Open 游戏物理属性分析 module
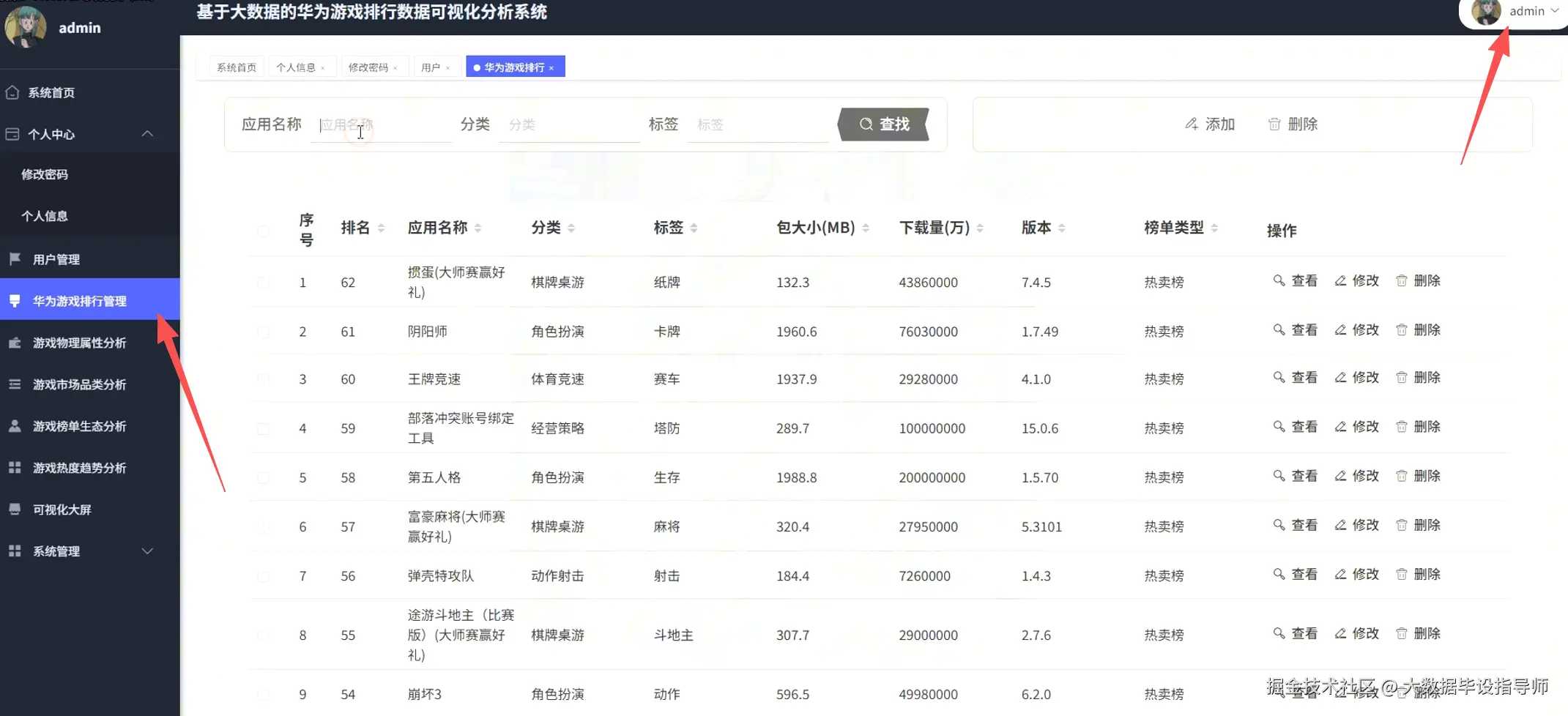The width and height of the screenshot is (1568, 716). tap(79, 342)
